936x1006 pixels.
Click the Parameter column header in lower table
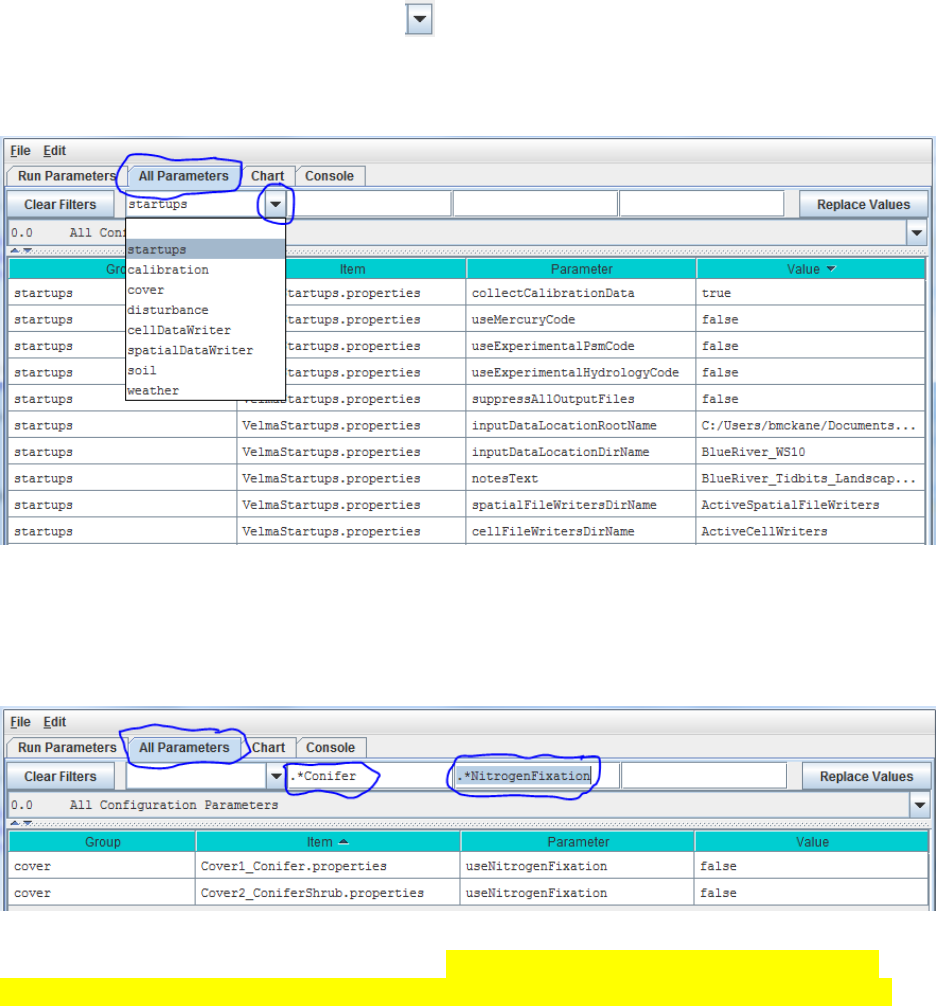coord(577,842)
